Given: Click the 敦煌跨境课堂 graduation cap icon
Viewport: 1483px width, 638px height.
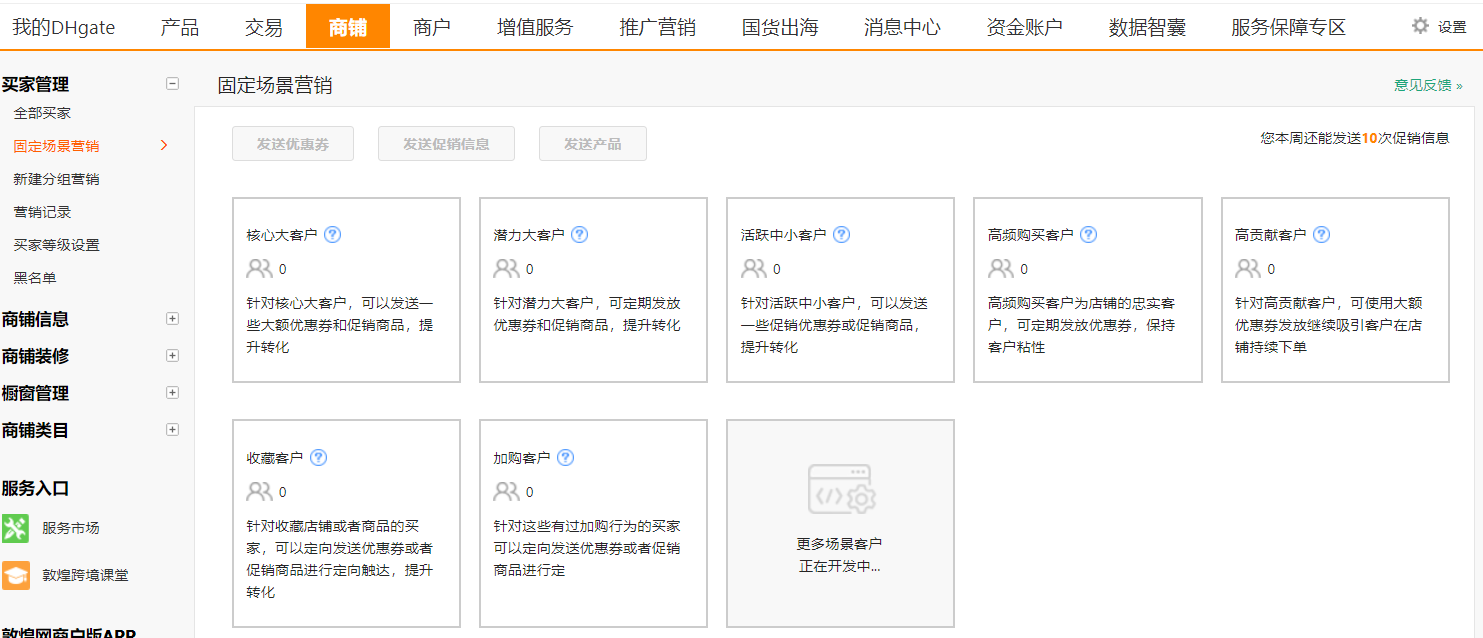Looking at the screenshot, I should (16, 575).
